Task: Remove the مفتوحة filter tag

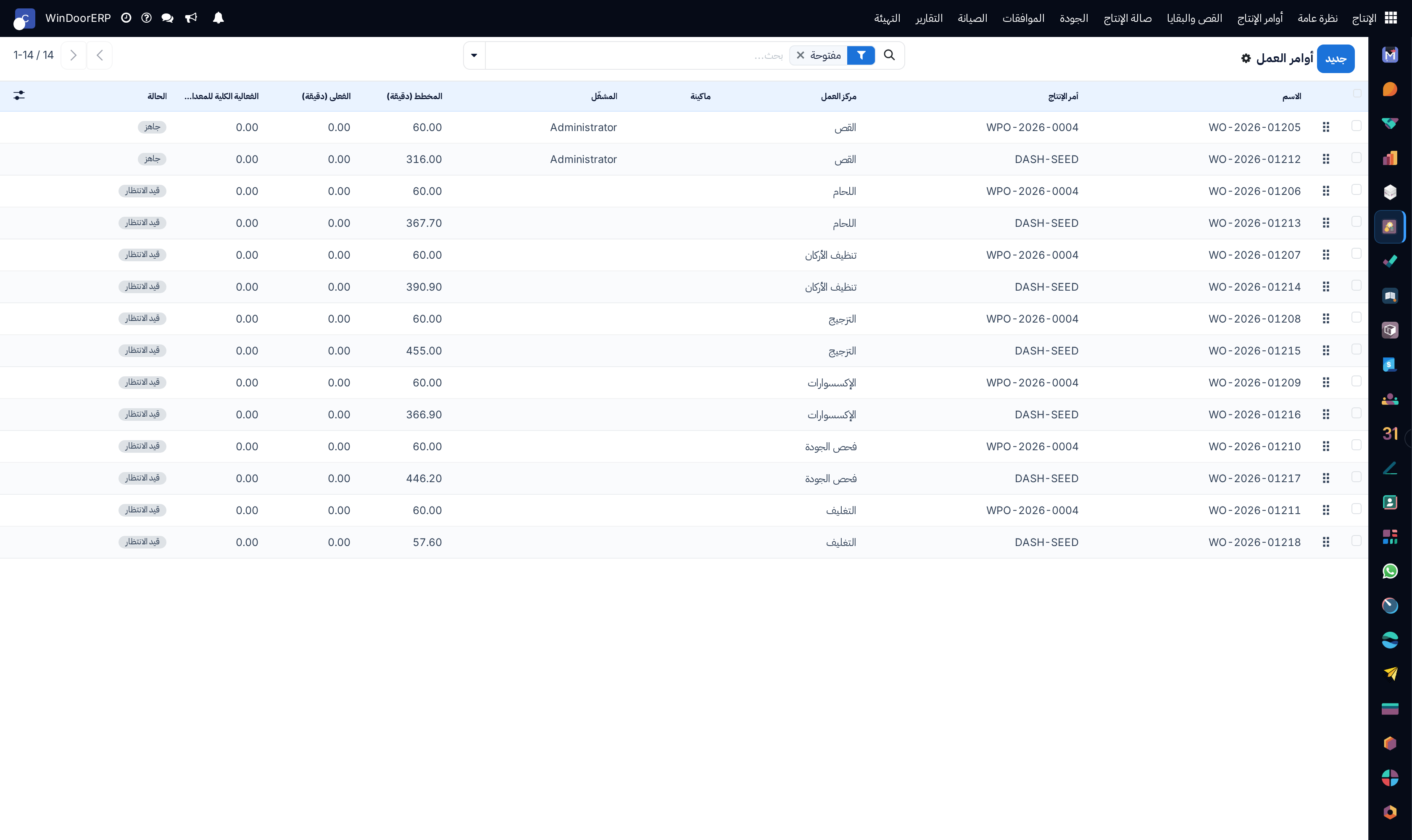Action: (x=800, y=55)
